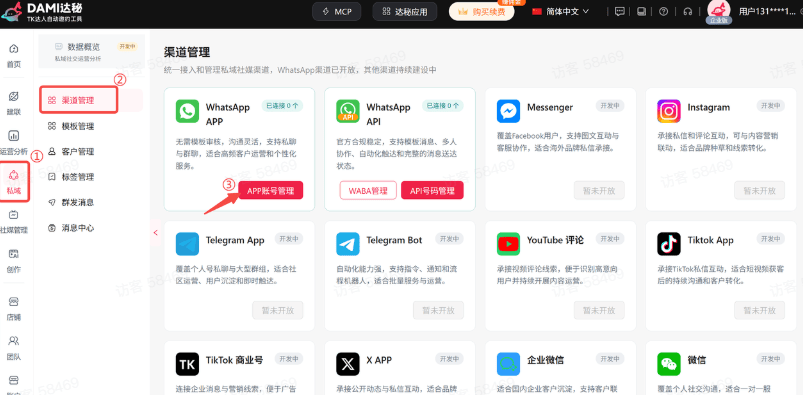Click 已连接 0 个 badge on WhatsApp APP

click(282, 106)
